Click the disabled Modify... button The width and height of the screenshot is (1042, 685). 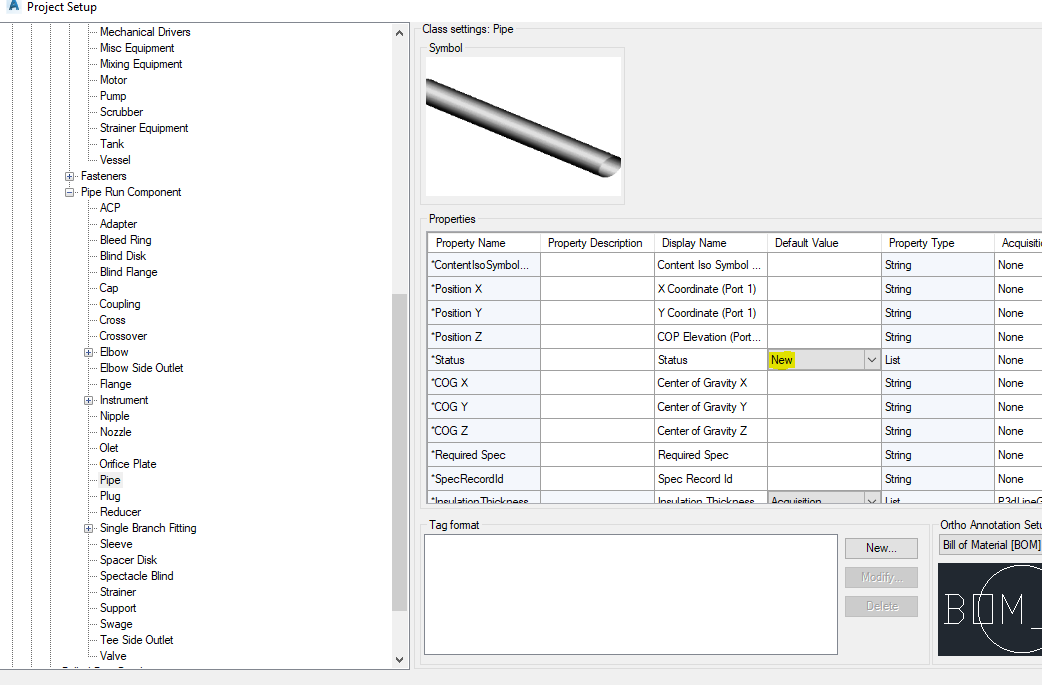click(x=881, y=577)
